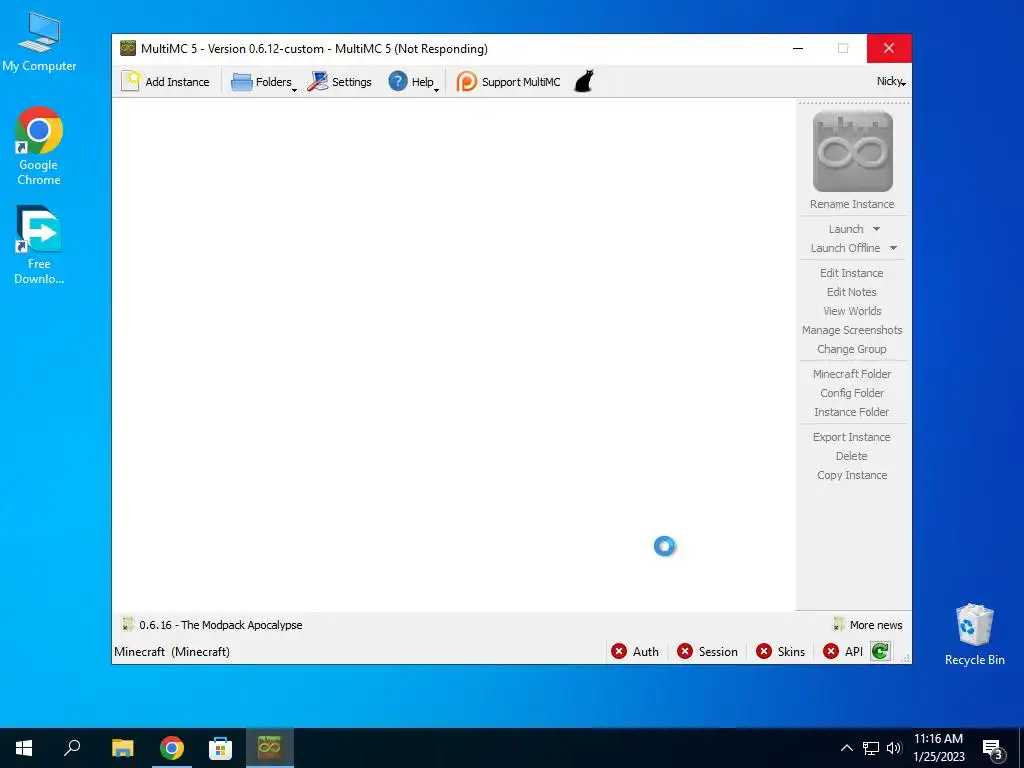Screen dimensions: 1024x768
Task: Click the Auth status error icon
Action: coord(618,651)
